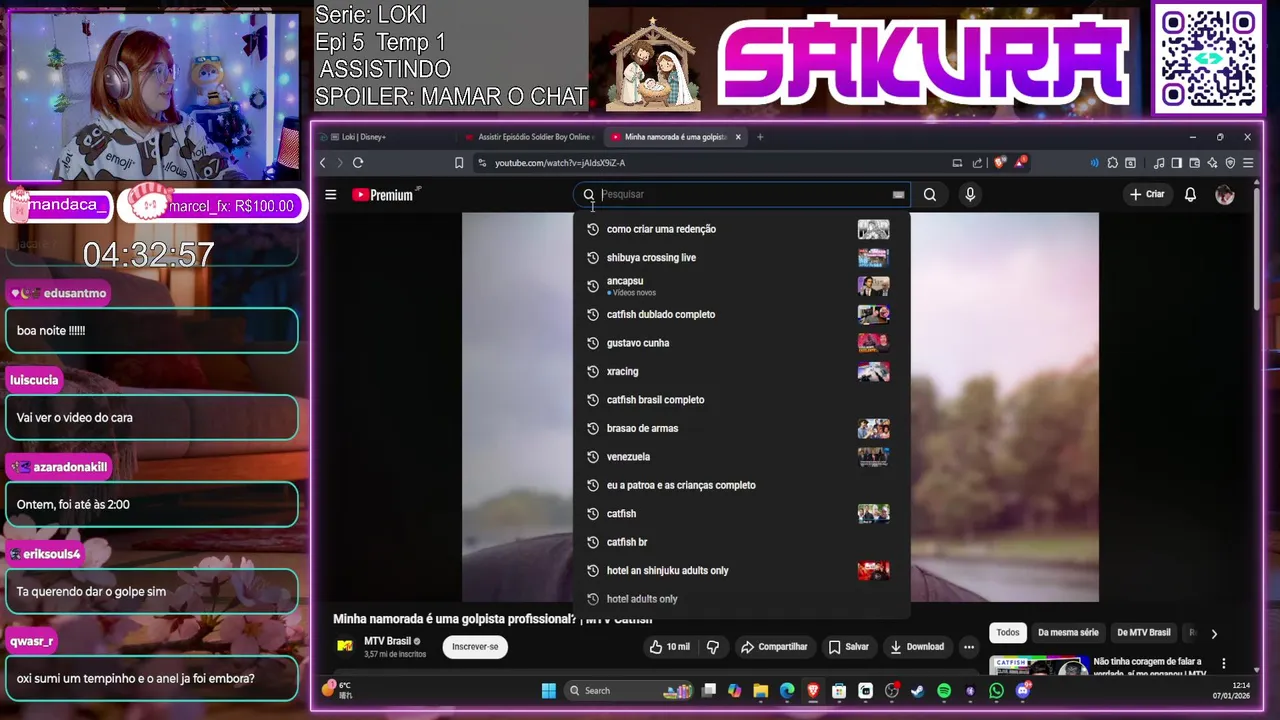1280x720 pixels.
Task: Click the magnifier search button in YouTube
Action: click(930, 195)
